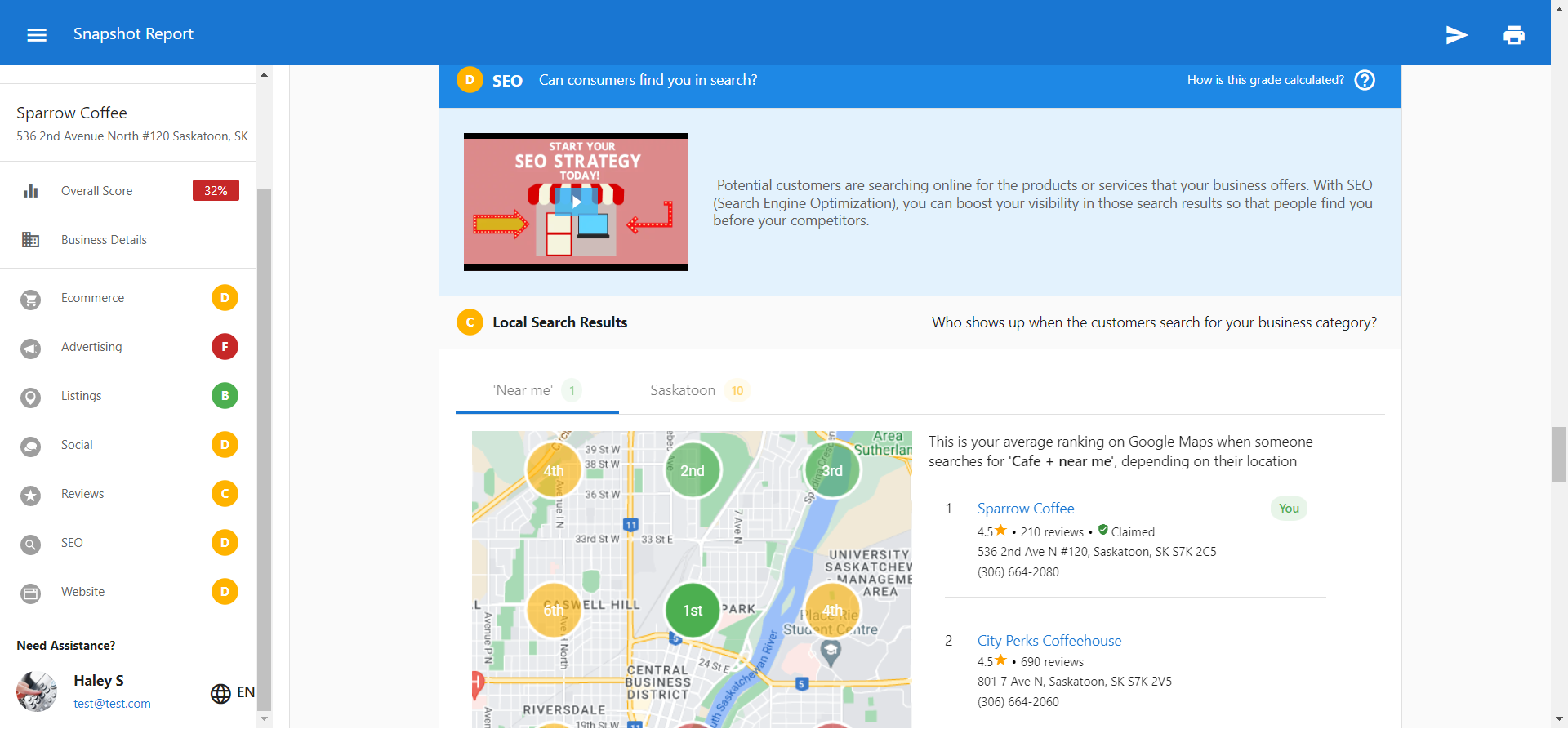Click the 32% overall score badge
Image resolution: width=1568 pixels, height=729 pixels.
216,190
